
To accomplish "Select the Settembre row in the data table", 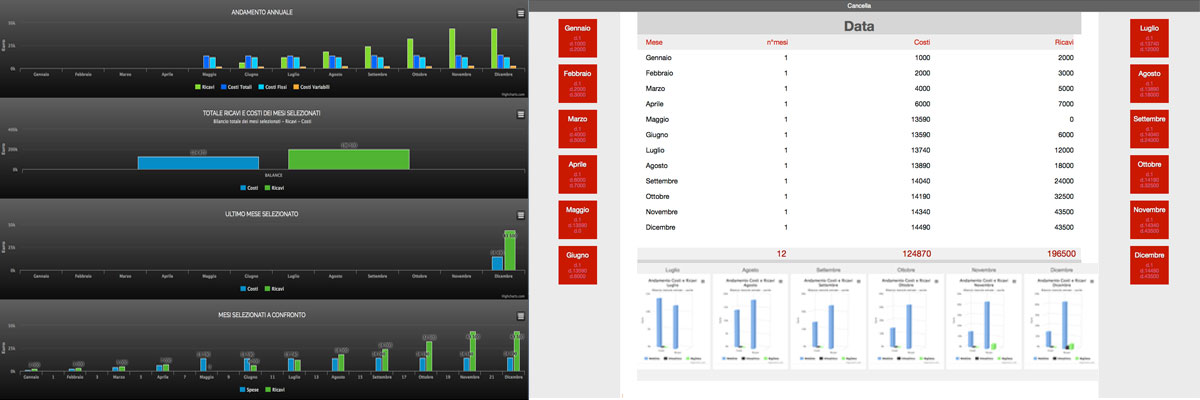I will coord(858,181).
